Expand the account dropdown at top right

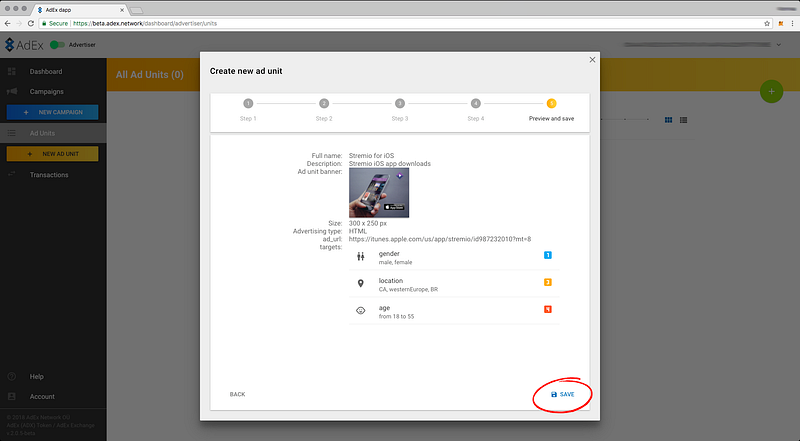click(779, 45)
